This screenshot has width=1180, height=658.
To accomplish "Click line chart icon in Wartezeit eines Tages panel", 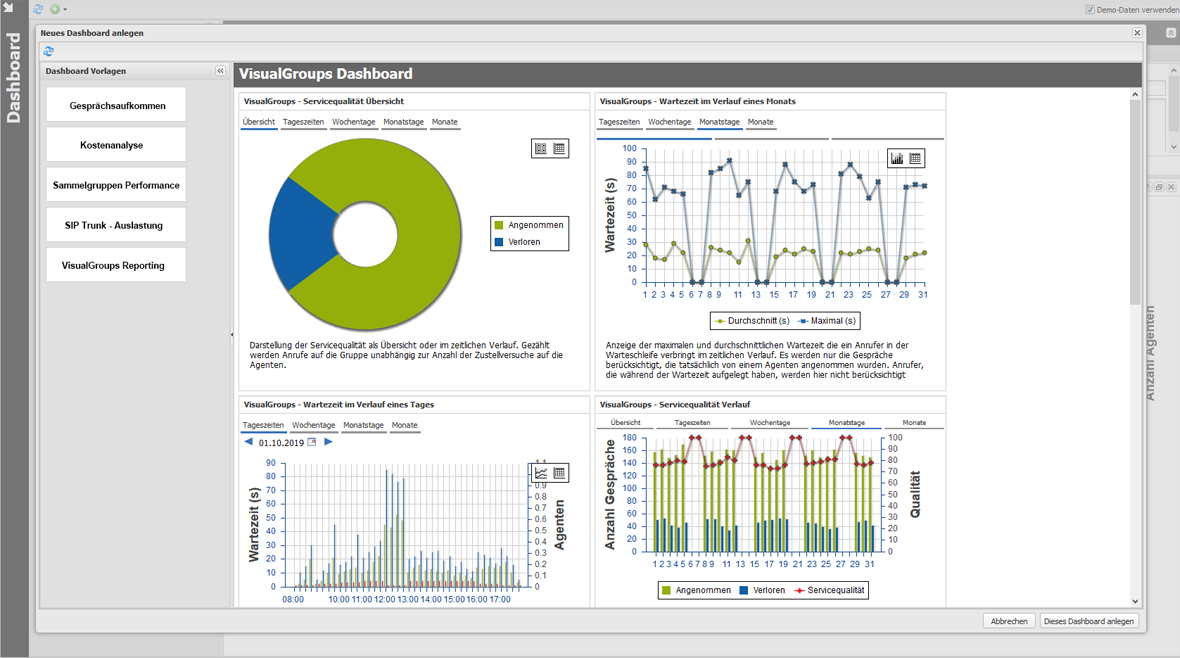I will pyautogui.click(x=541, y=473).
